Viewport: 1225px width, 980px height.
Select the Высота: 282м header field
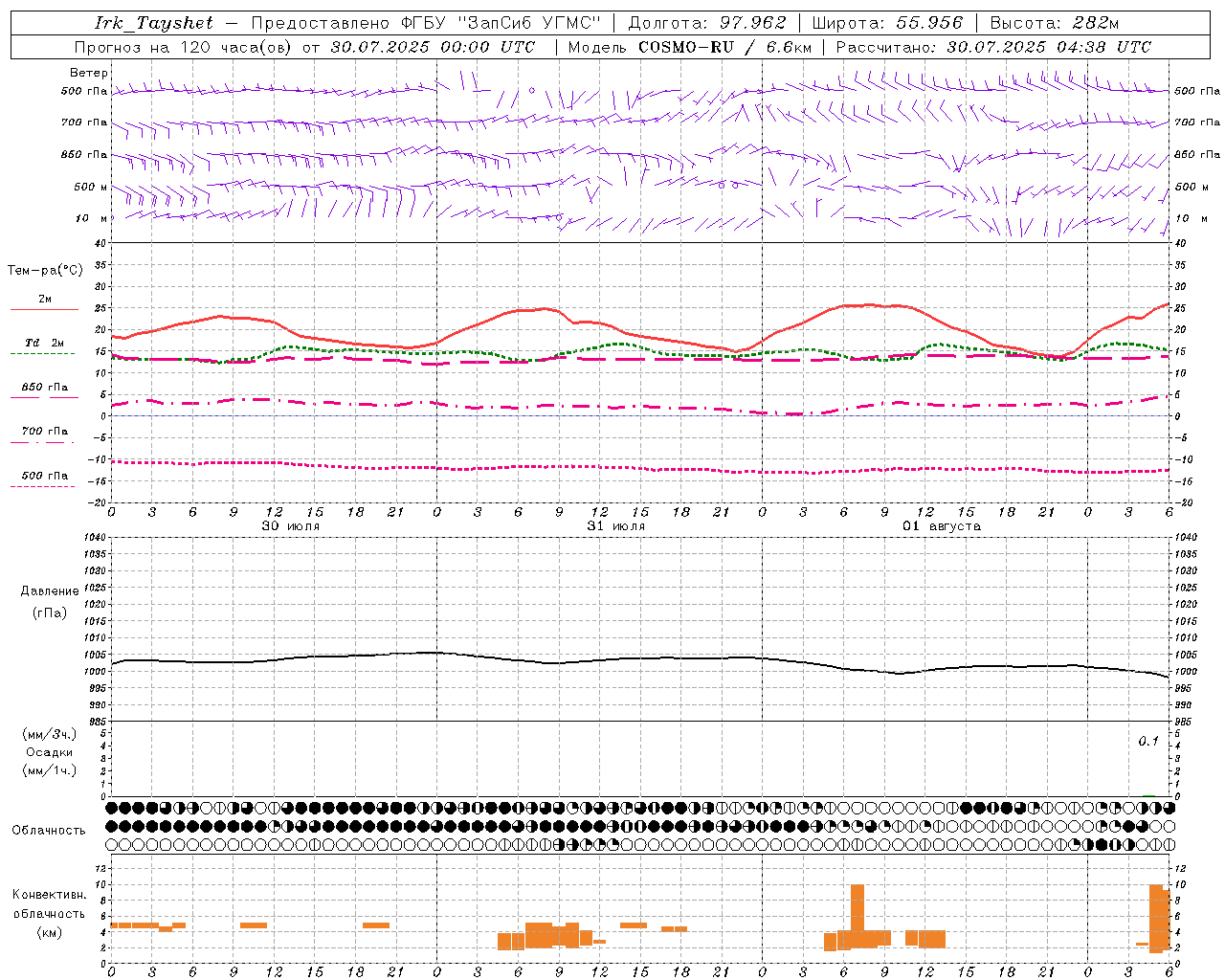tap(1055, 23)
